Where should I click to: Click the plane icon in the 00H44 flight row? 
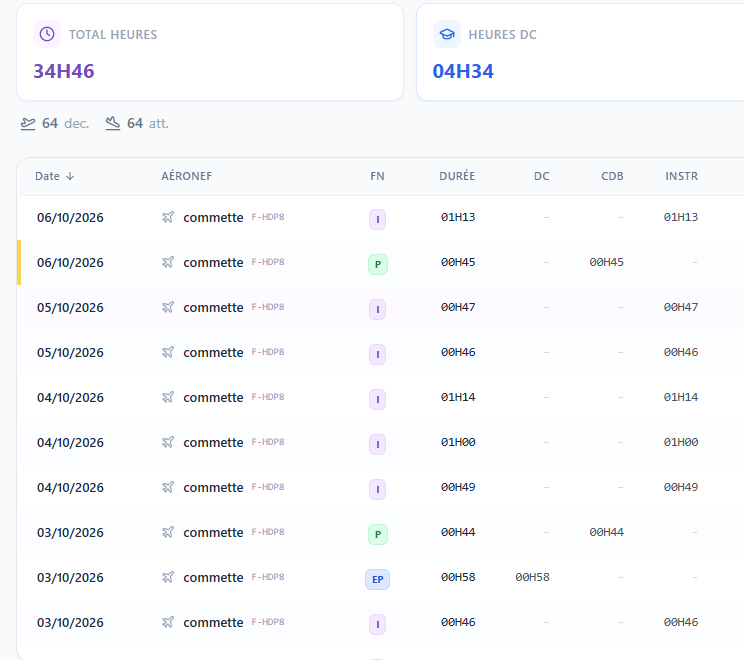coord(168,532)
